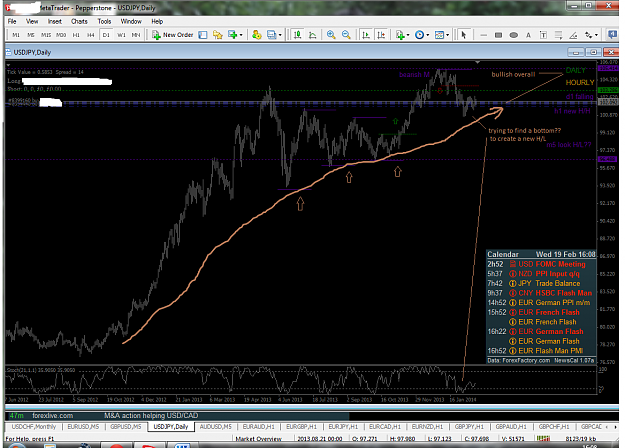This screenshot has height=448, width=625.
Task: Click the terminal window toolbar icon
Action: click(271, 35)
